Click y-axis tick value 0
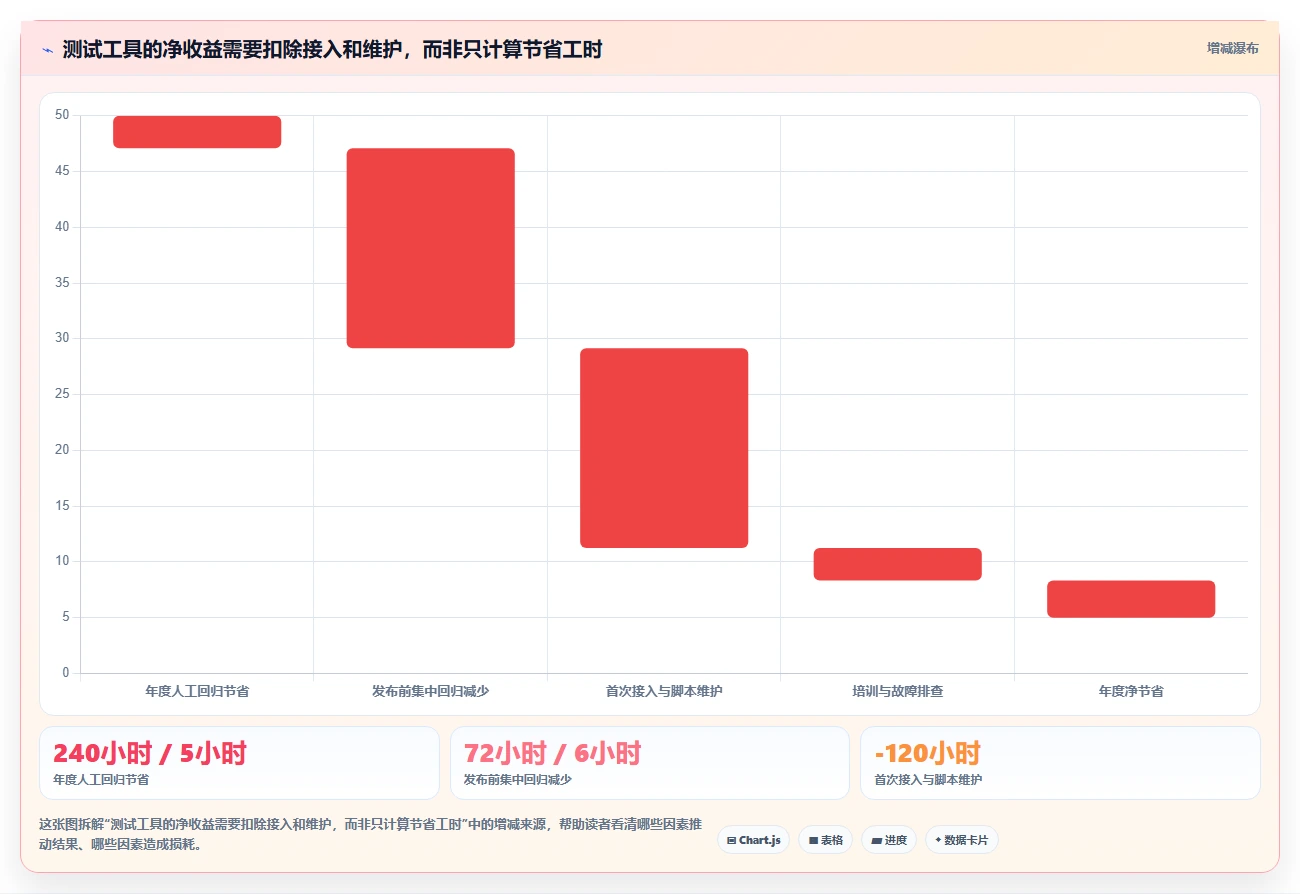The image size is (1300, 894). point(66,673)
